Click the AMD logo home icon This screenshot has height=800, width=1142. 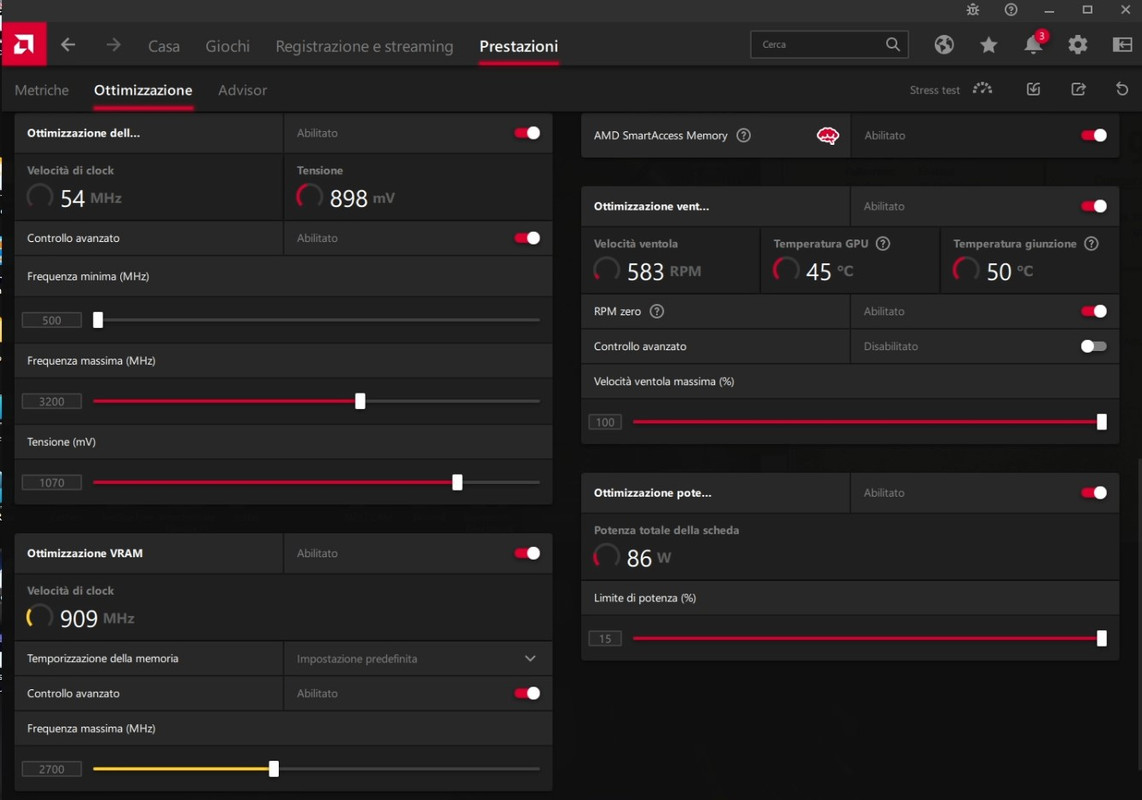tap(24, 44)
